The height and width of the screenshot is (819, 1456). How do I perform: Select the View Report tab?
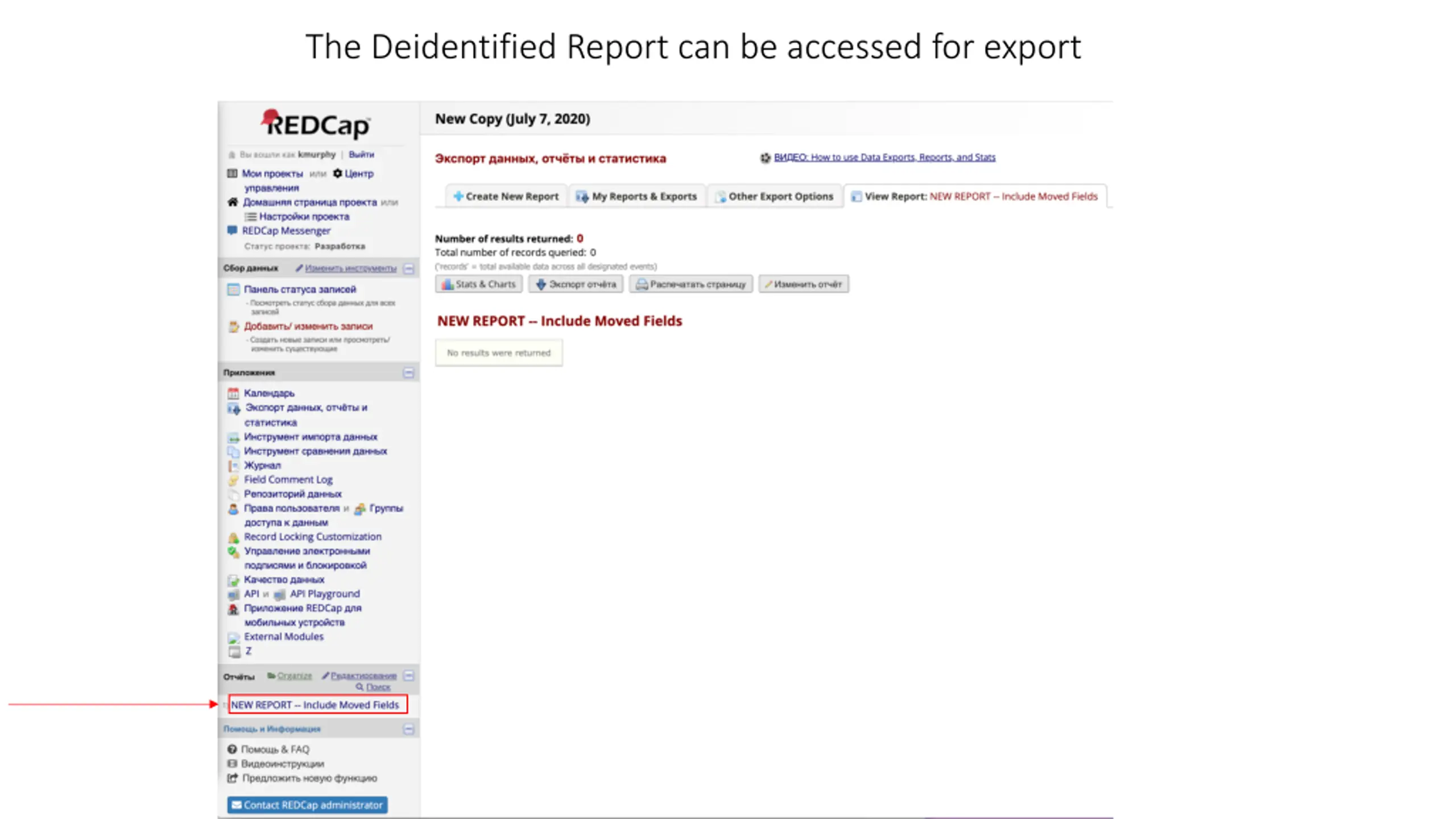point(975,196)
